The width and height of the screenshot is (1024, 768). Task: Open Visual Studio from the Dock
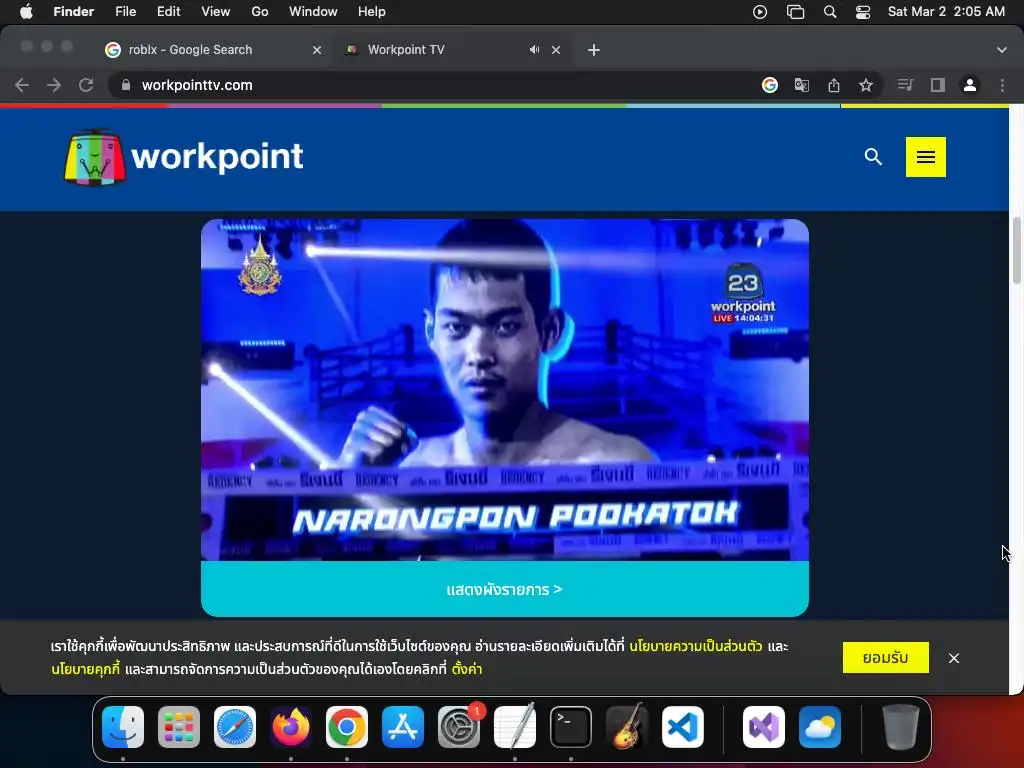pos(764,727)
